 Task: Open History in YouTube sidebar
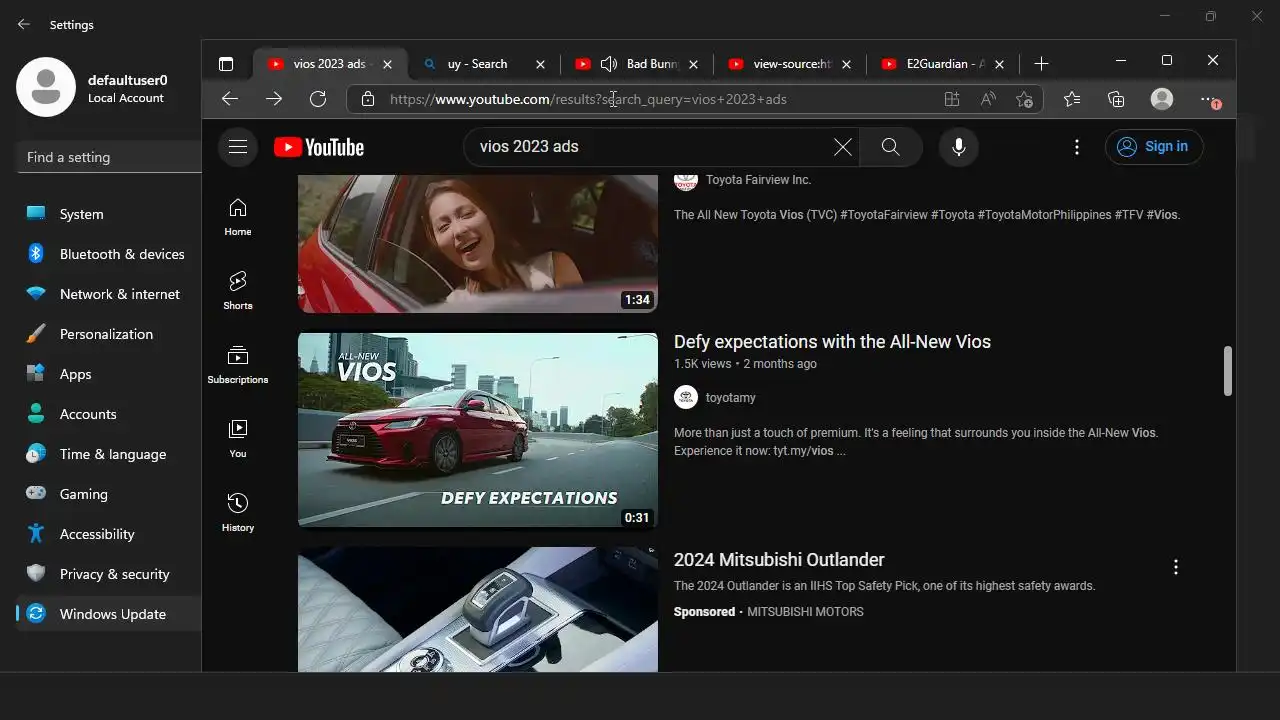click(x=238, y=513)
